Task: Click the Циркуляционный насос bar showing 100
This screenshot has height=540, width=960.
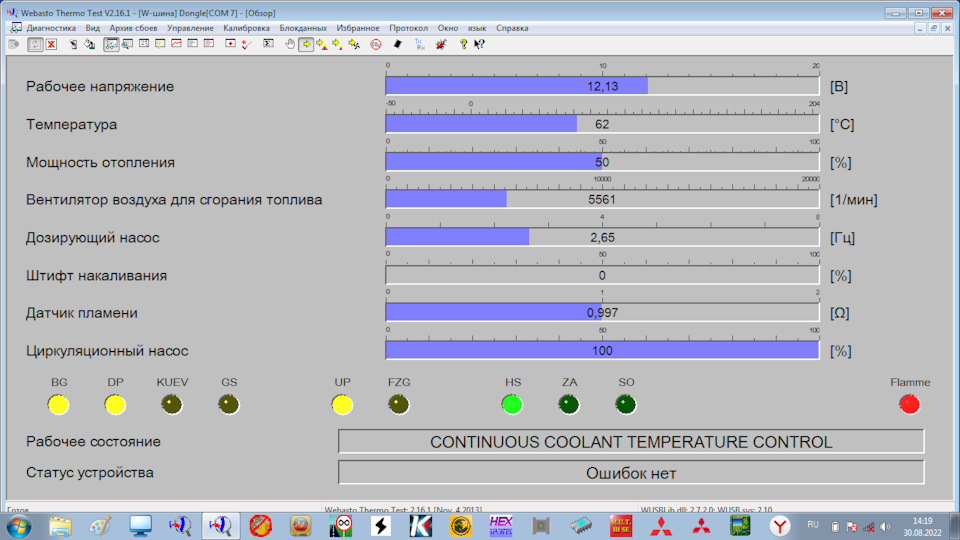Action: tap(602, 351)
